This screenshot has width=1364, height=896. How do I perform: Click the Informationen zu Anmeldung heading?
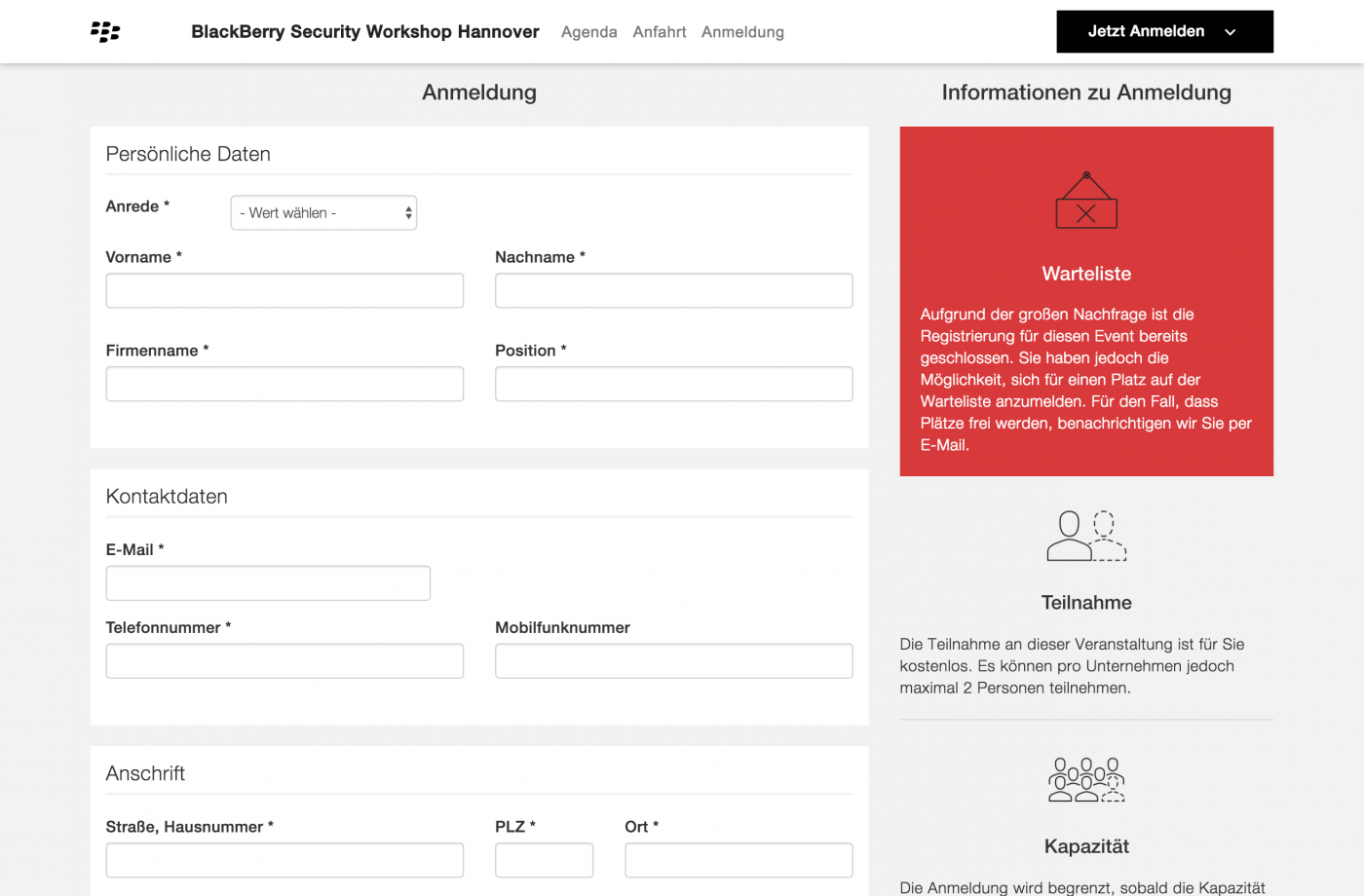(x=1086, y=93)
